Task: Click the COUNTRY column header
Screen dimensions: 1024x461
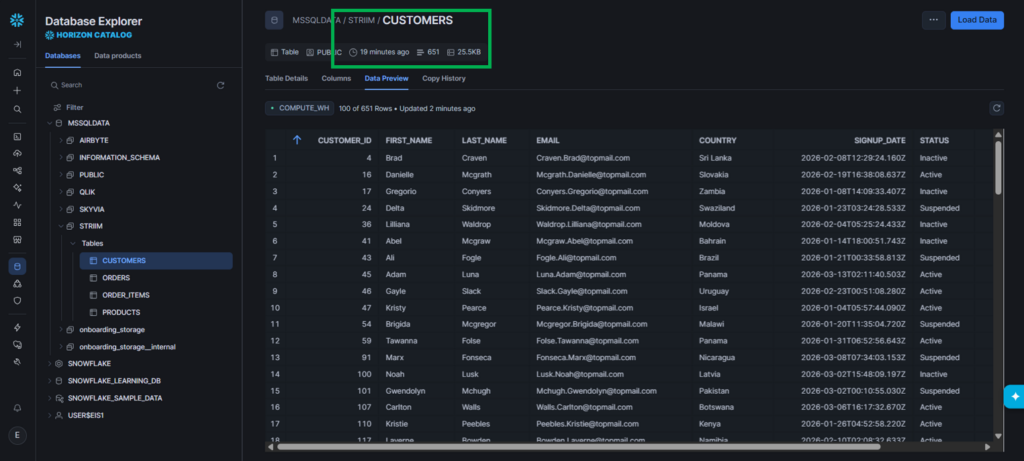Action: coord(717,140)
